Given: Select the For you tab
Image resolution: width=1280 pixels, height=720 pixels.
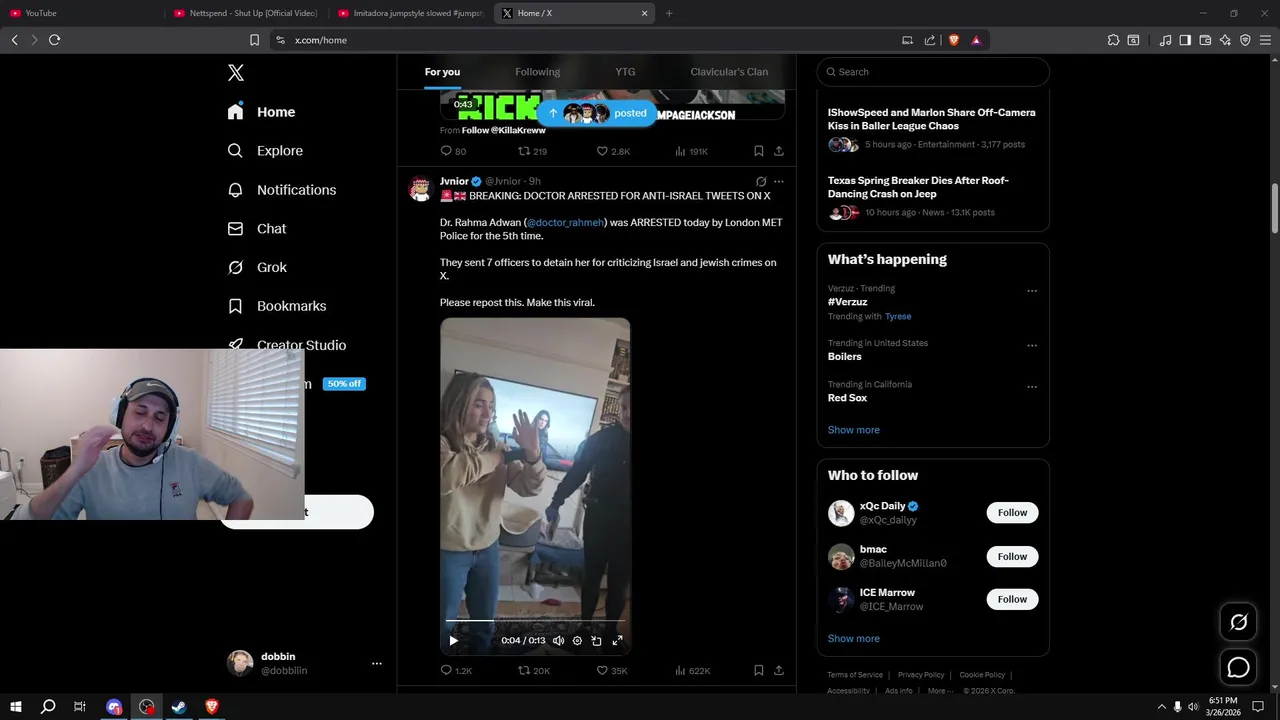Looking at the screenshot, I should (442, 72).
